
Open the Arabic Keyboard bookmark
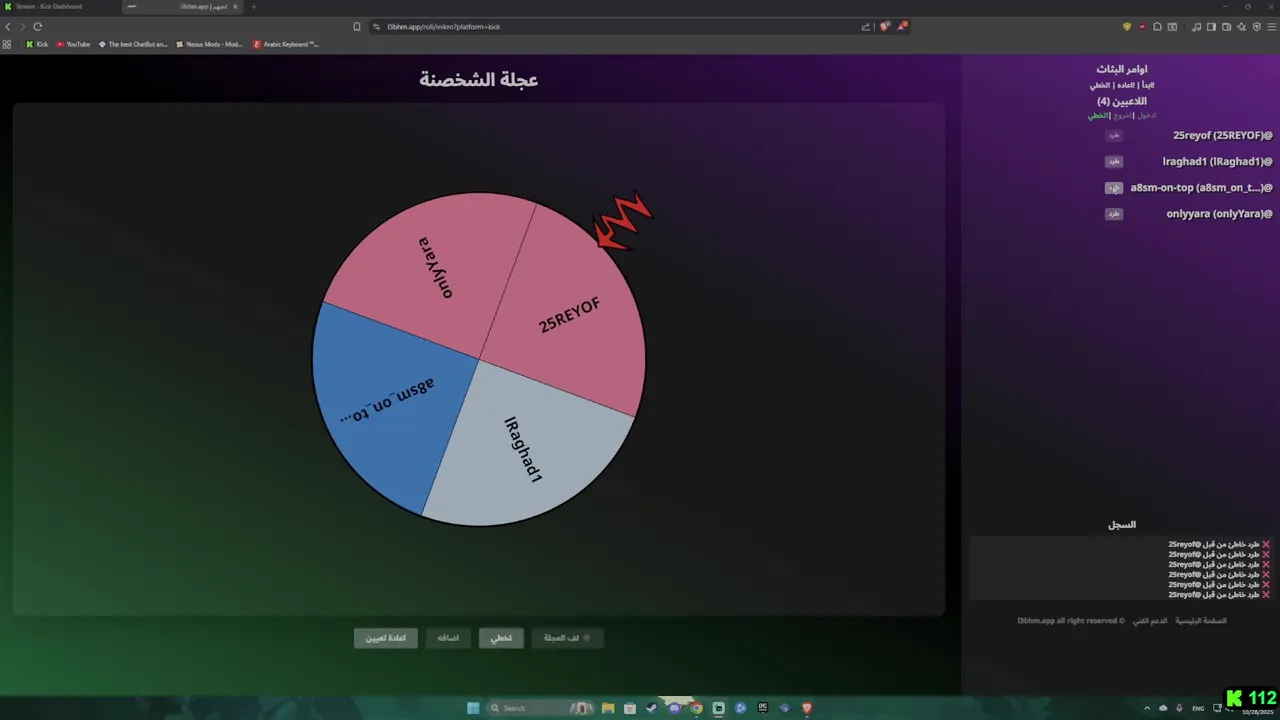[x=286, y=44]
